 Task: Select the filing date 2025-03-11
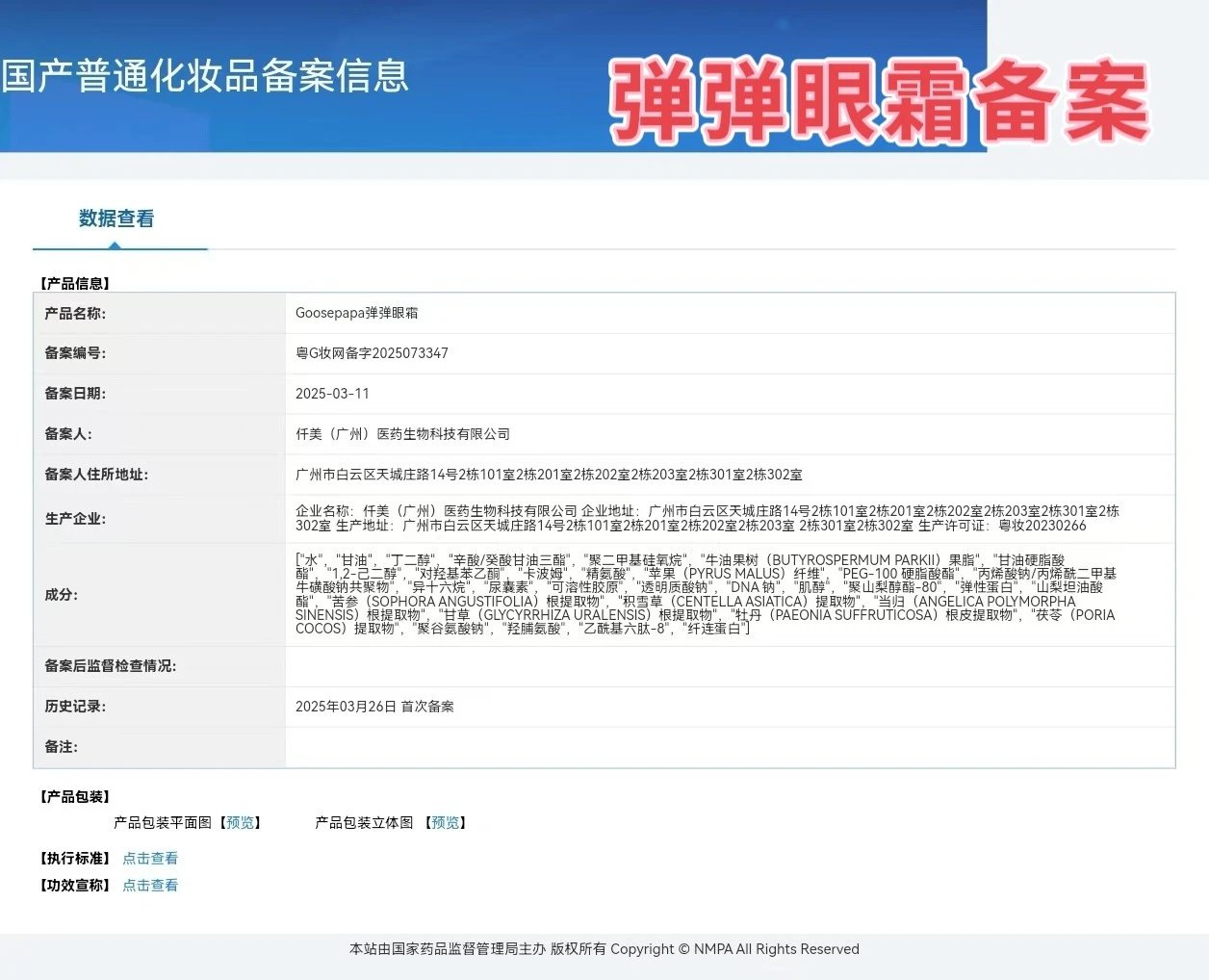click(332, 394)
